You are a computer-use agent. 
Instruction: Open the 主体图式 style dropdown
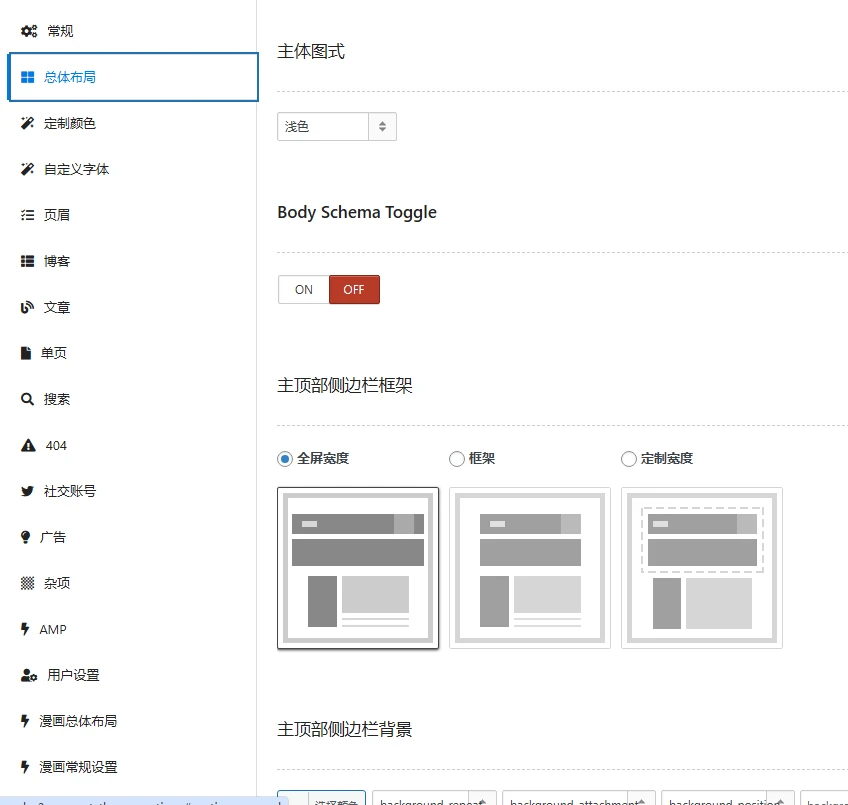tap(336, 127)
